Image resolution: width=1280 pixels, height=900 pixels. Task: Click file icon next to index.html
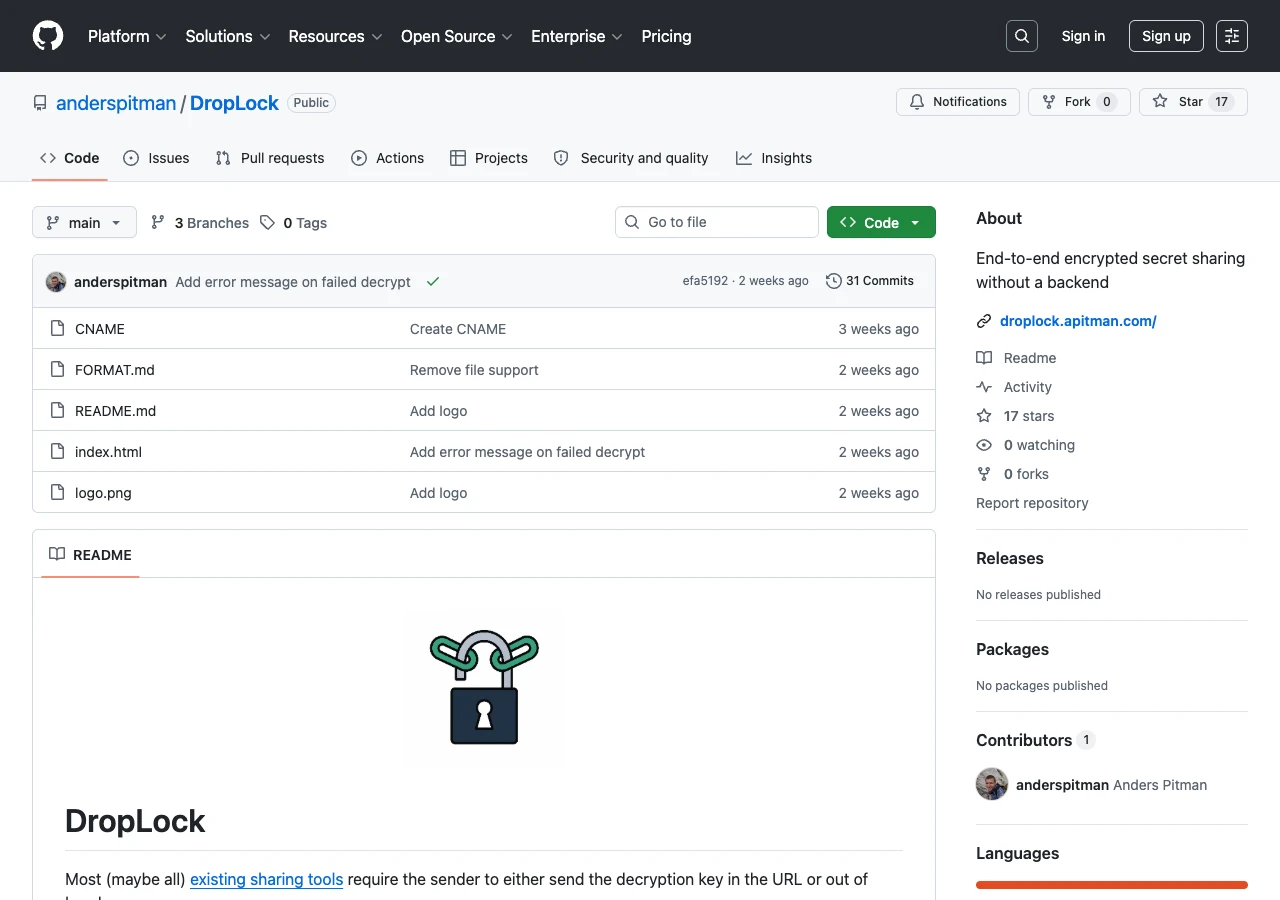coord(57,451)
